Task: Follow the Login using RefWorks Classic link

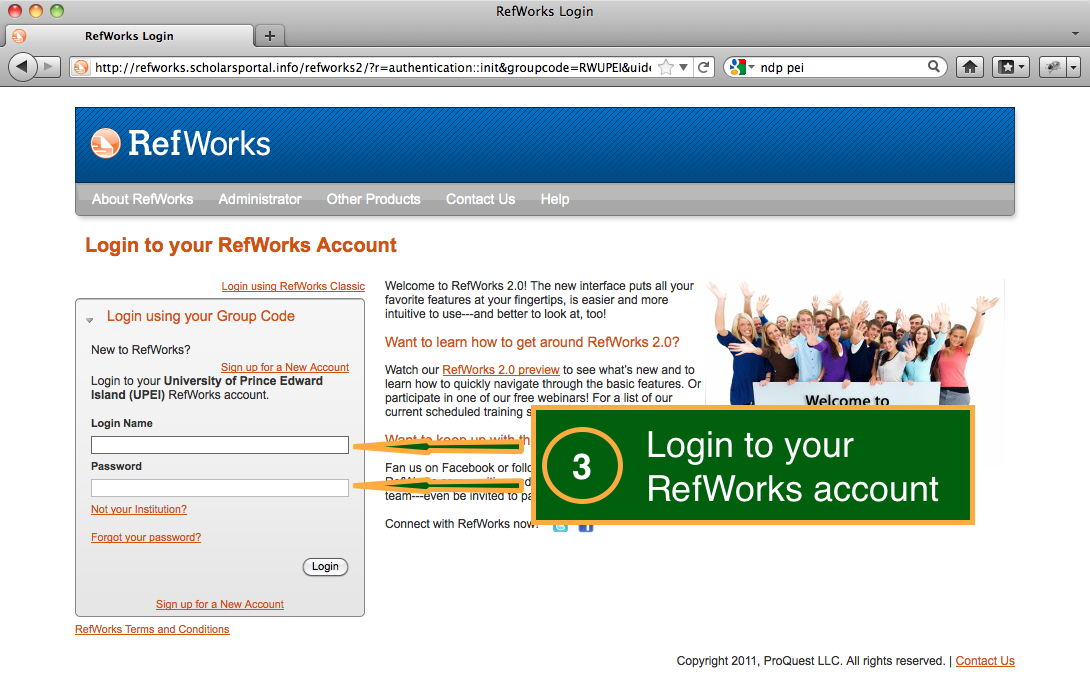Action: pos(293,286)
